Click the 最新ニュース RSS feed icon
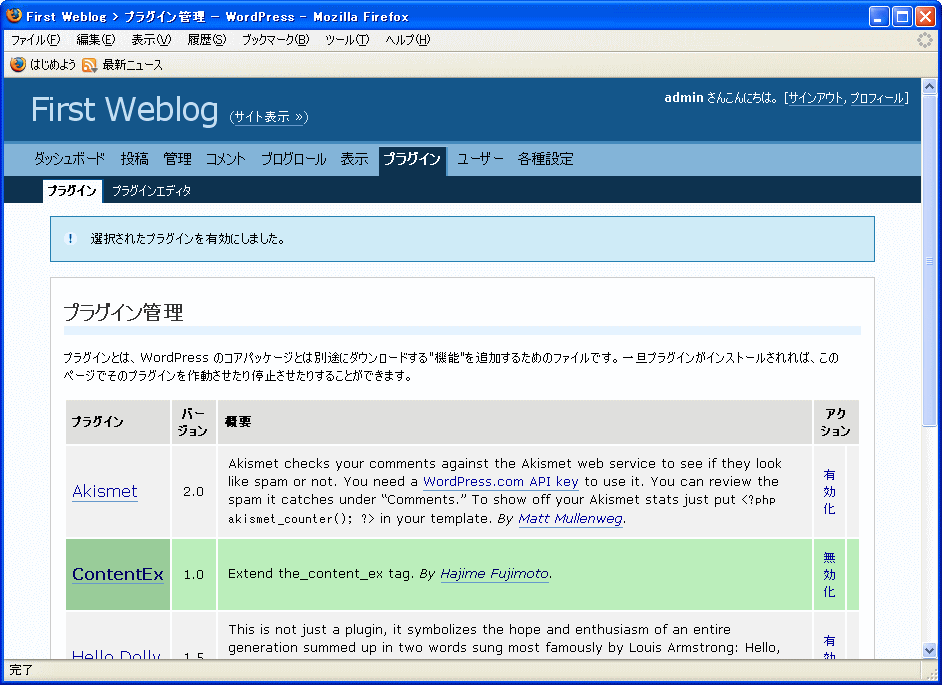The image size is (942, 685). (90, 65)
